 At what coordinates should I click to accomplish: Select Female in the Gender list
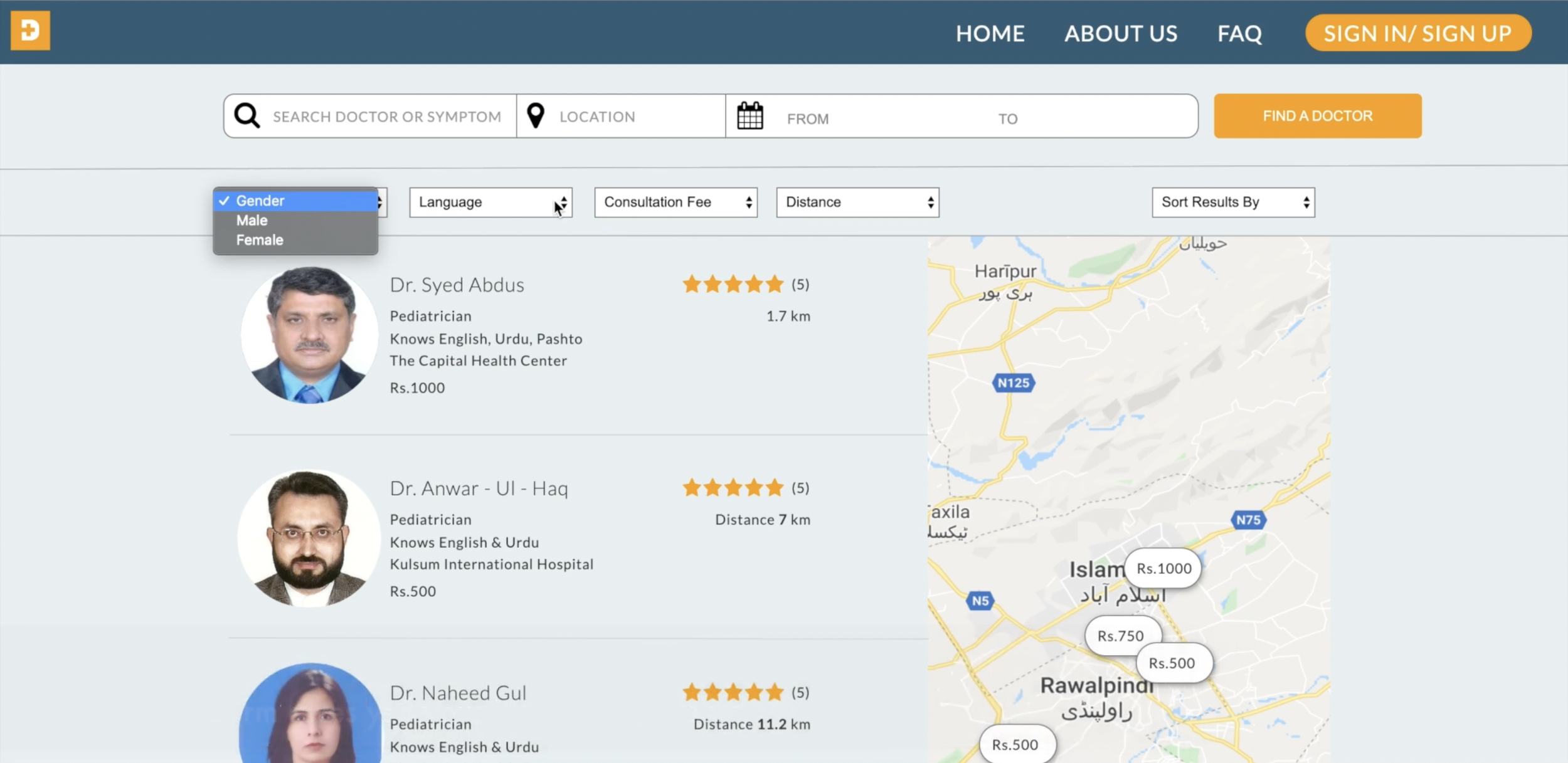click(x=260, y=240)
